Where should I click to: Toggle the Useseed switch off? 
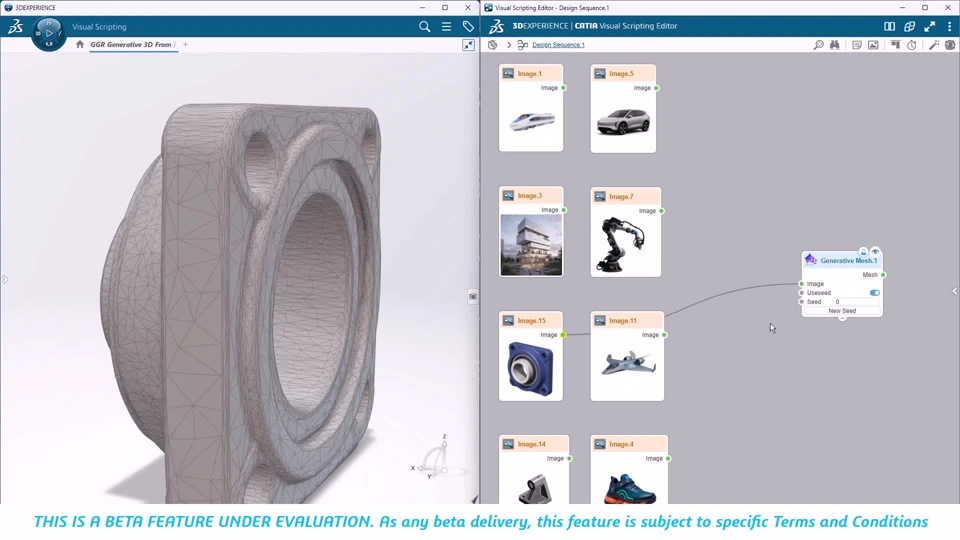875,293
